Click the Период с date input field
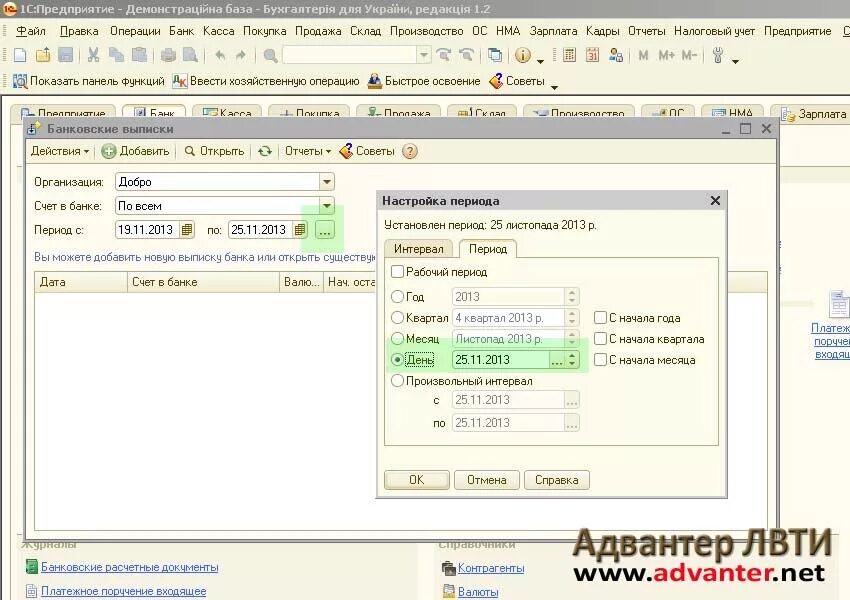The image size is (850, 600). [x=147, y=230]
